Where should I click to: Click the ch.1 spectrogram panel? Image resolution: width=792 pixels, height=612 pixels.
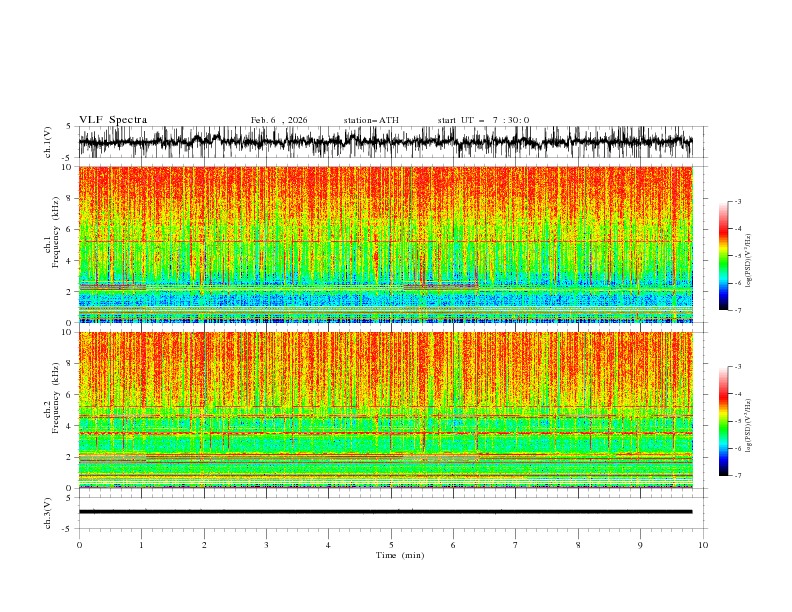(385, 244)
